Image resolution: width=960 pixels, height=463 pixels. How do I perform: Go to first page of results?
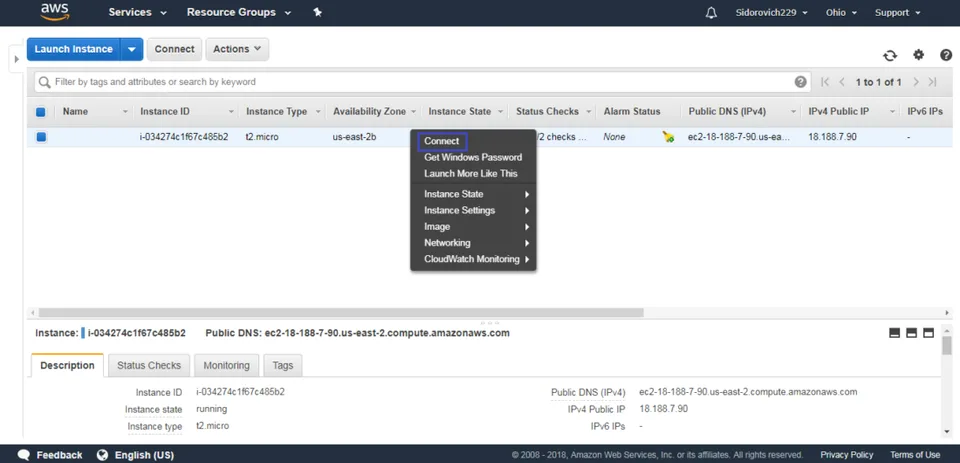click(825, 82)
